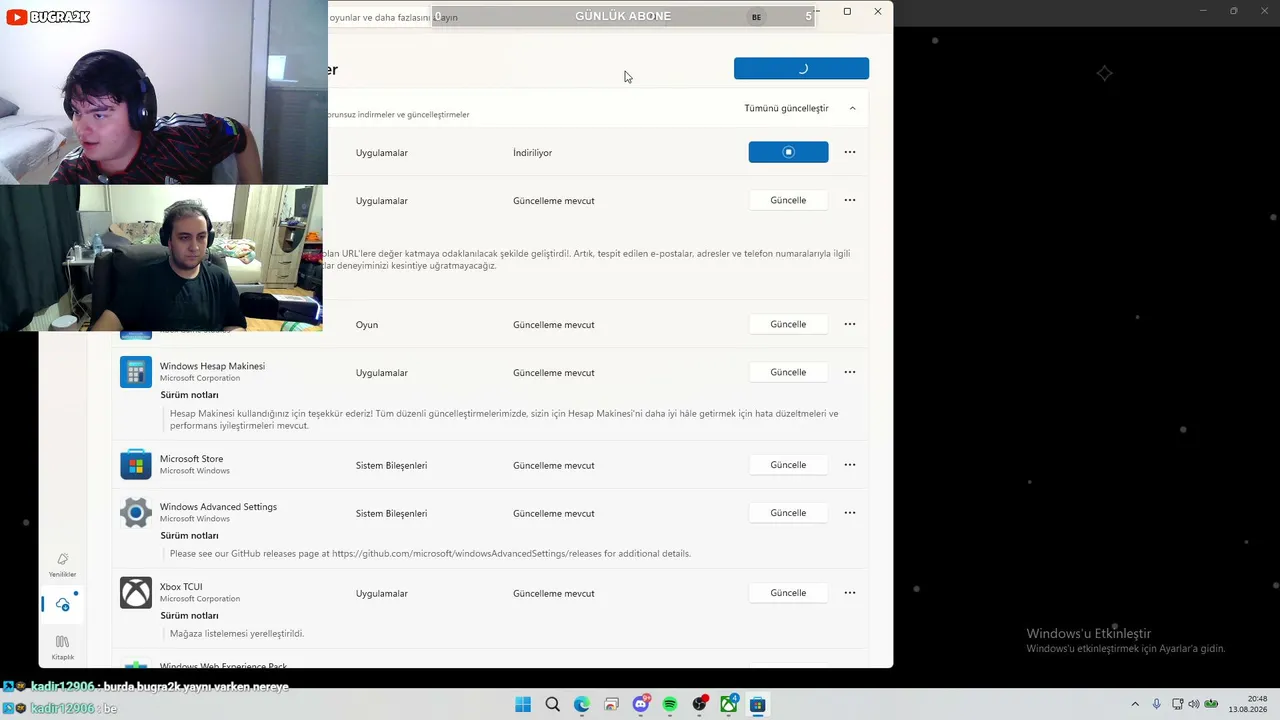The width and height of the screenshot is (1280, 720).
Task: Click the Windows Advanced Settings title
Action: click(x=218, y=507)
